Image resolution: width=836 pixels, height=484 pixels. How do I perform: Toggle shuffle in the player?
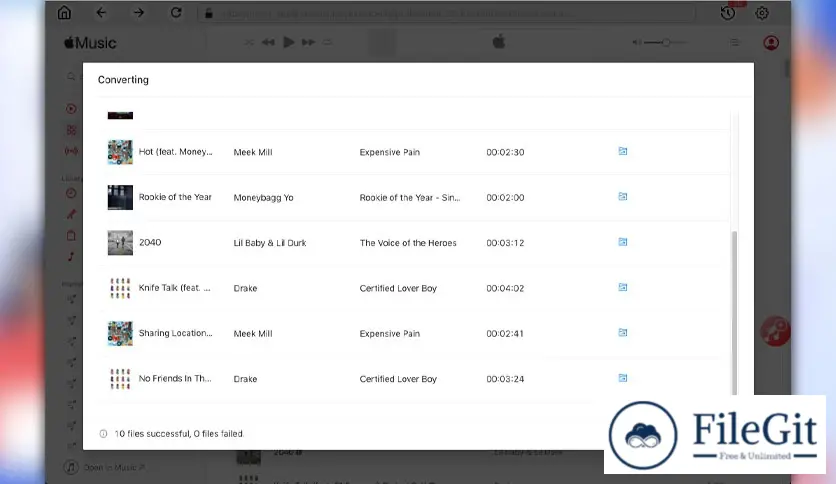[x=248, y=42]
